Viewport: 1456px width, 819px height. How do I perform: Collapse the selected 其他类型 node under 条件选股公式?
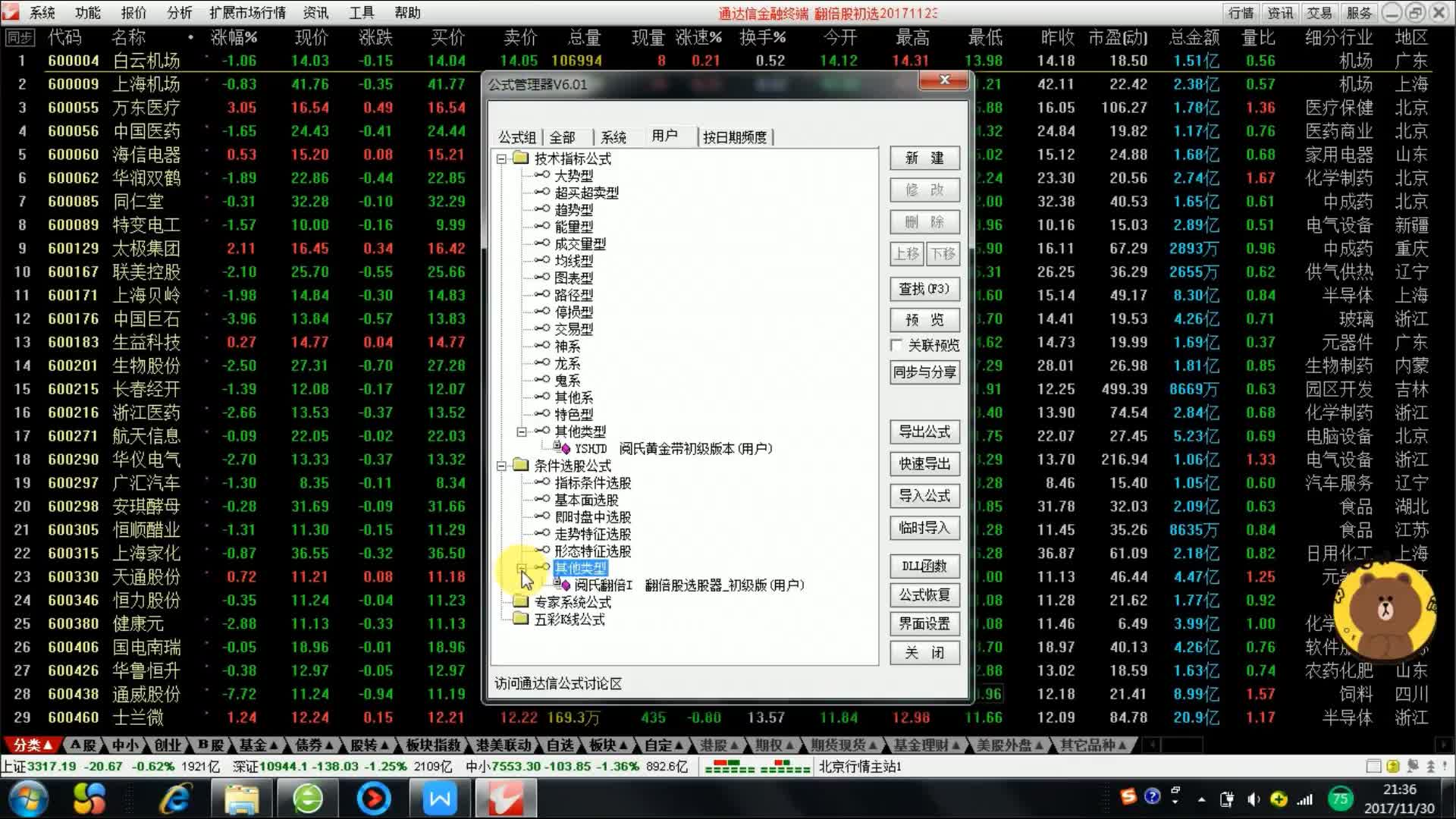[522, 568]
